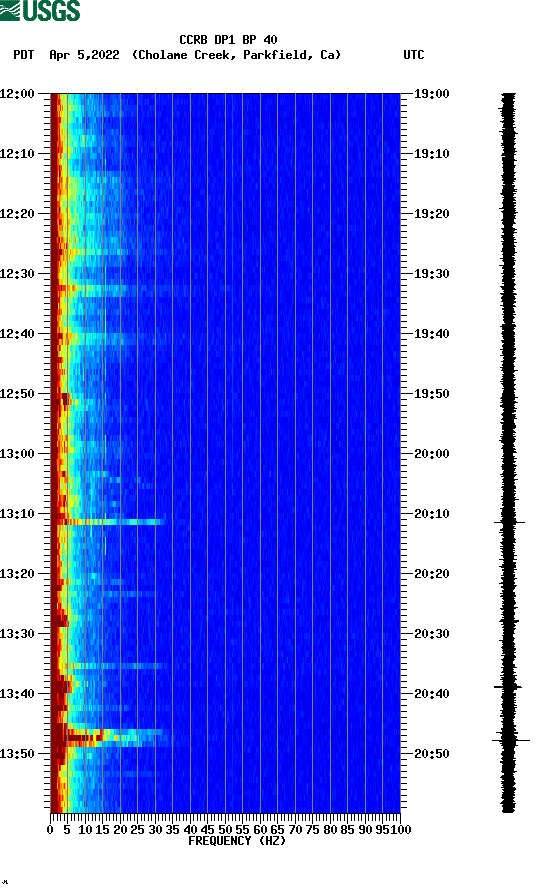552x893 pixels.
Task: Click the 20 Hz frequency tick label
Action: pos(120,830)
